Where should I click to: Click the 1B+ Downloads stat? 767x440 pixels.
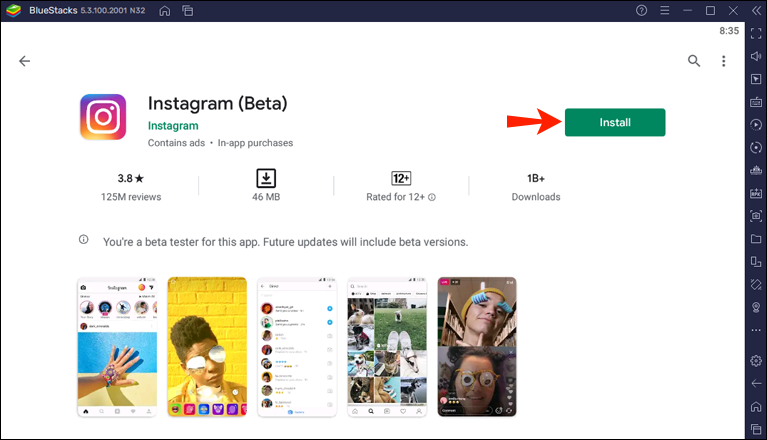point(536,186)
